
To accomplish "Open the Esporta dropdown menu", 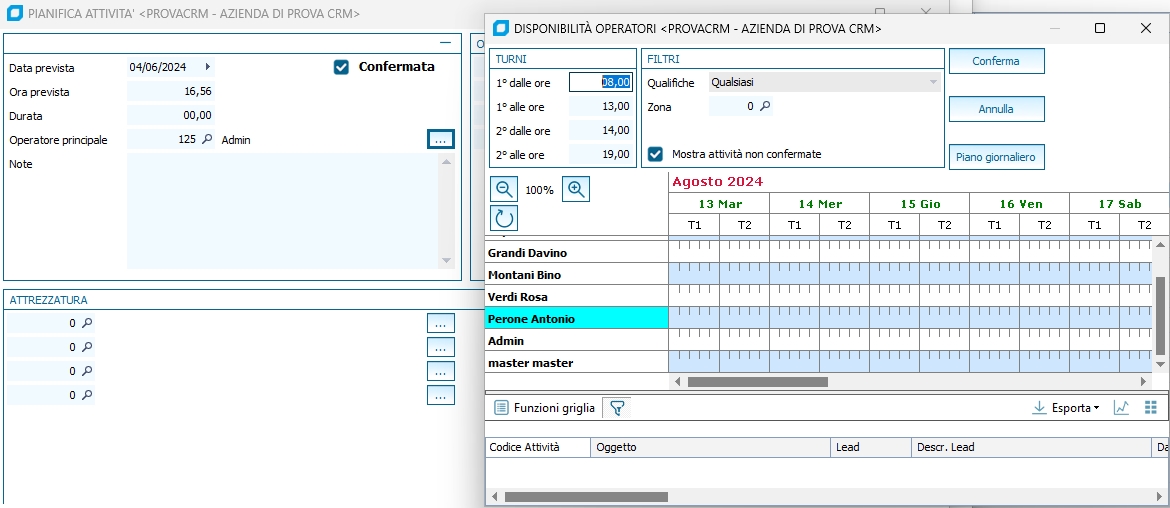I will (1066, 407).
